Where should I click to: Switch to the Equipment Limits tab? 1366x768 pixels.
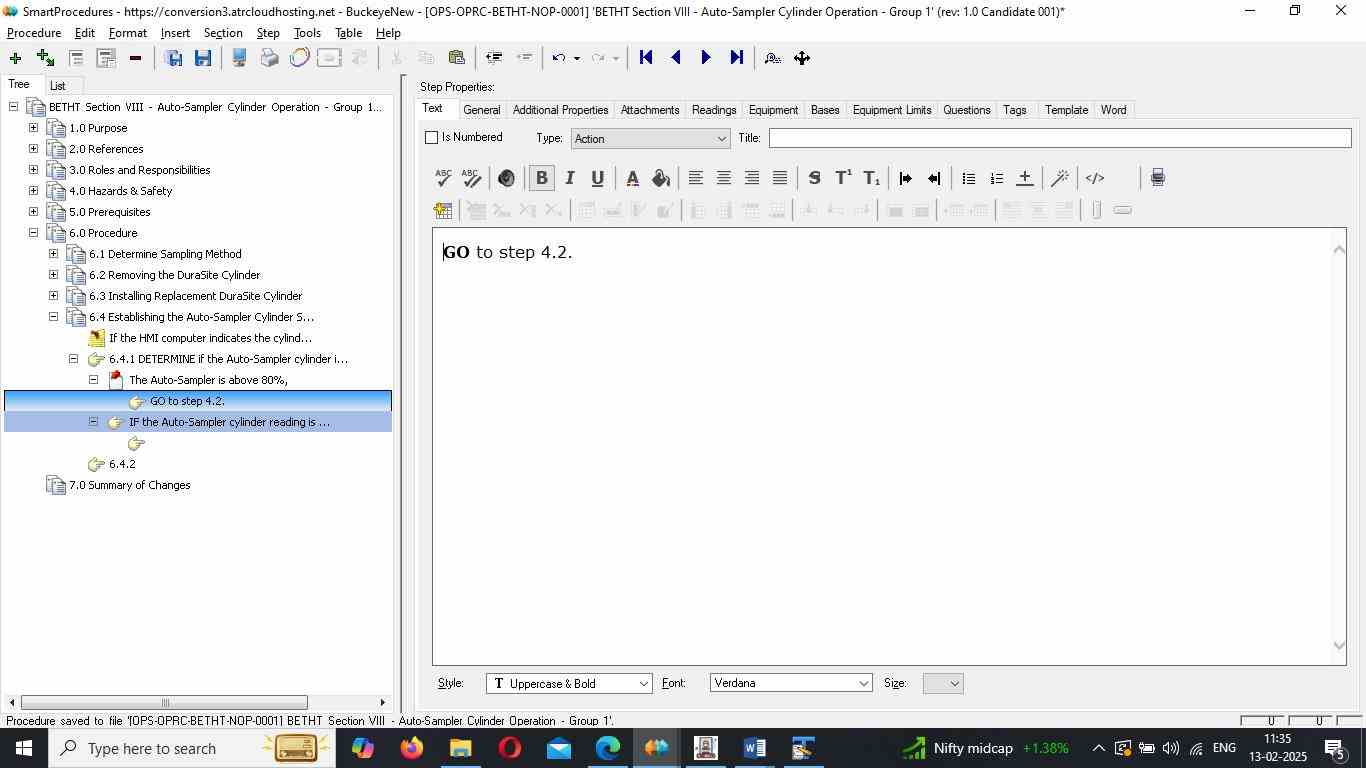[x=892, y=110]
